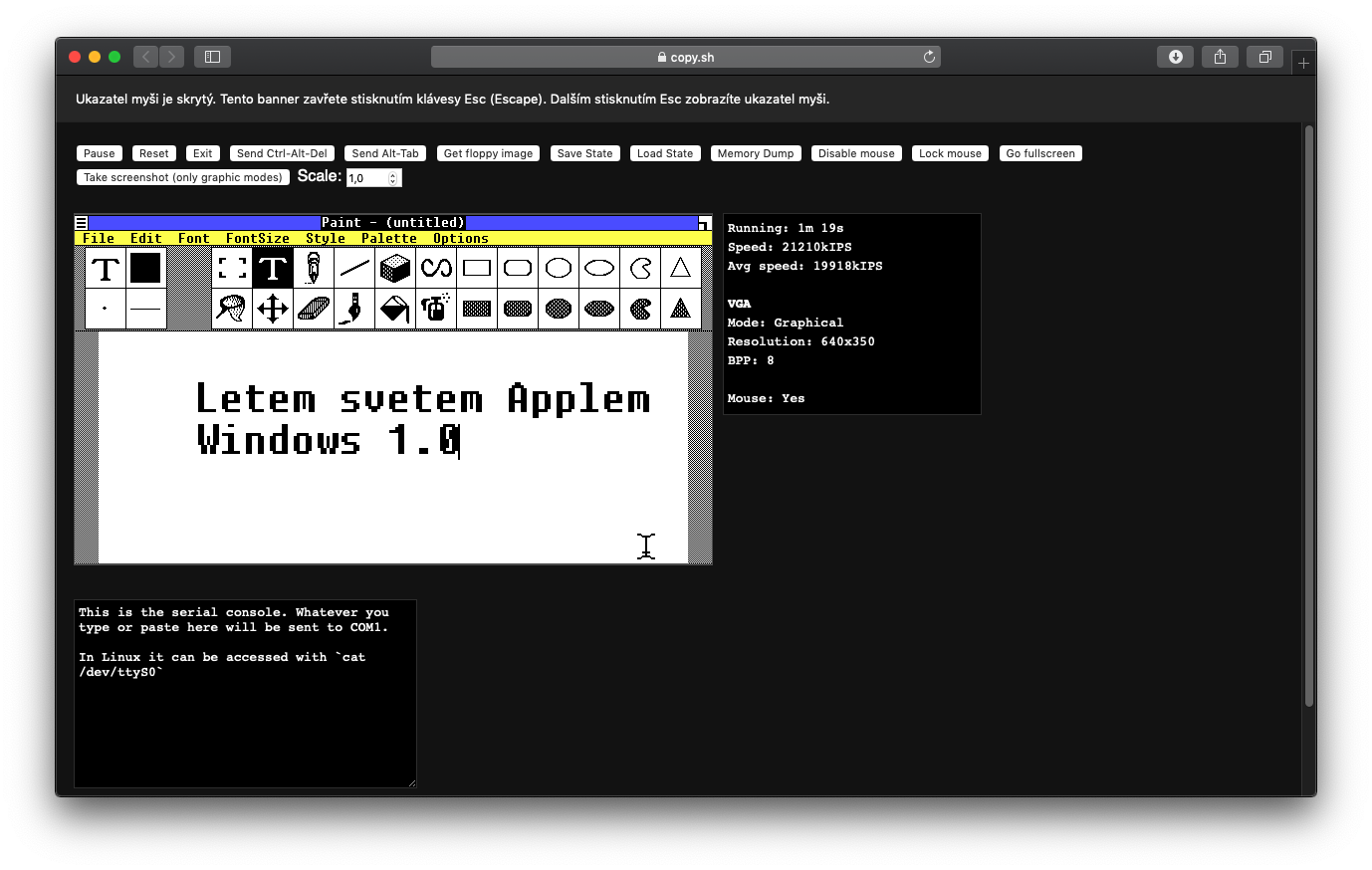This screenshot has width=1372, height=870.
Task: Open the Palette menu
Action: pyautogui.click(x=388, y=239)
